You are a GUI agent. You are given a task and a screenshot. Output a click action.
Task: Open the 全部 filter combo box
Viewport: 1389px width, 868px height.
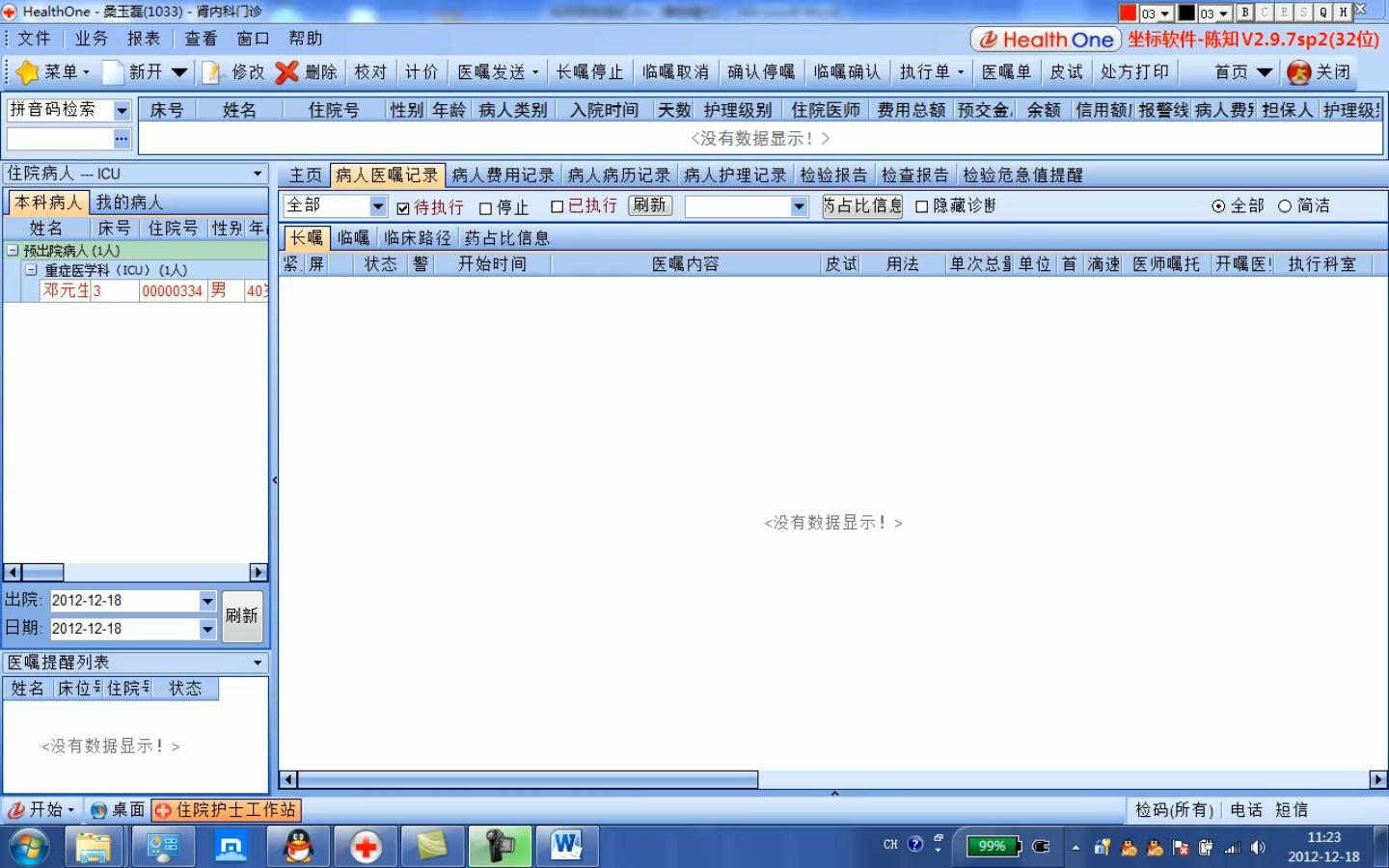(377, 206)
